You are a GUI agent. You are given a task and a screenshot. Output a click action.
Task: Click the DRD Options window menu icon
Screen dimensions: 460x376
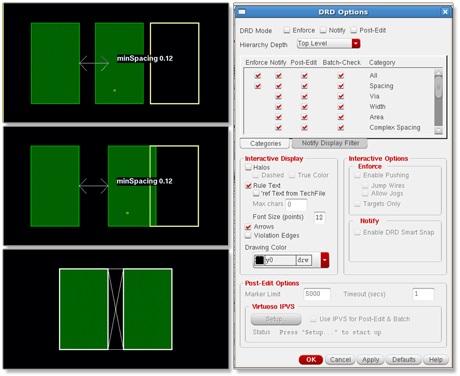click(x=242, y=12)
